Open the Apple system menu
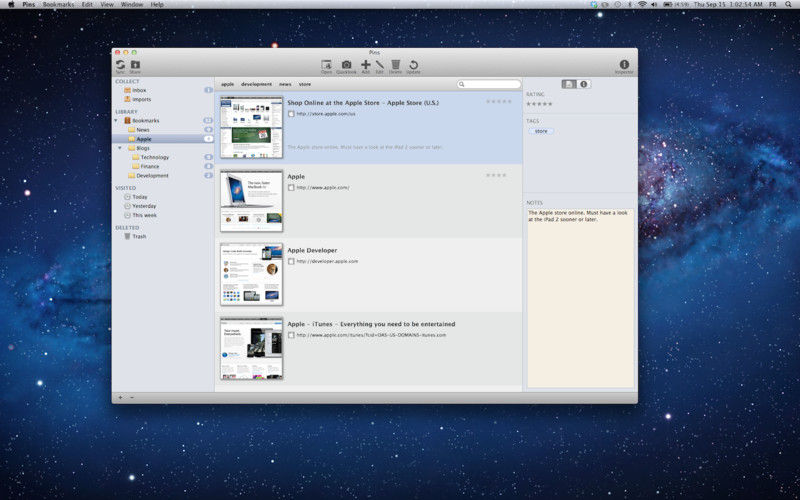Image resolution: width=800 pixels, height=500 pixels. 11,5
